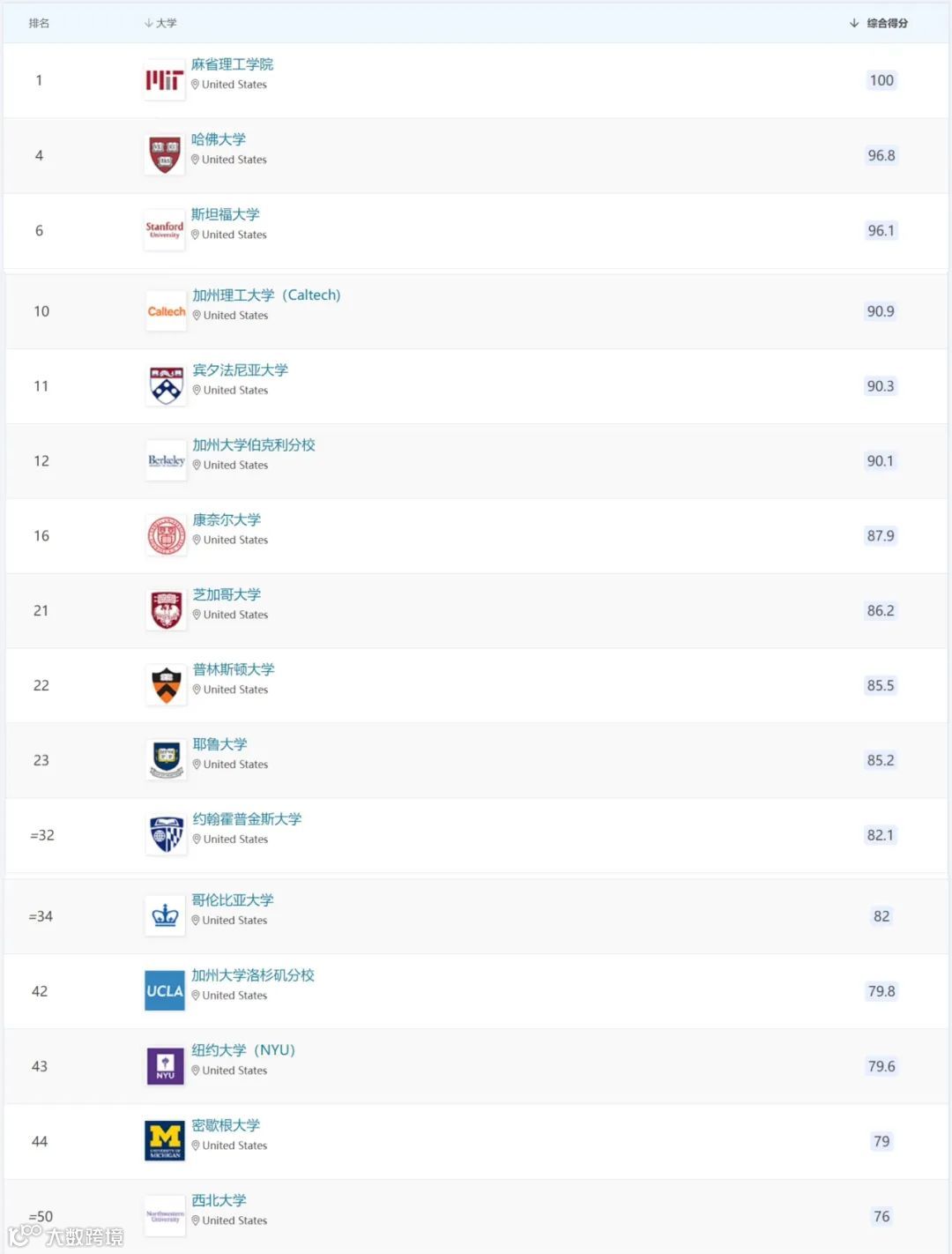The image size is (952, 1254).
Task: Click the Yale University shield logo
Action: (x=166, y=760)
